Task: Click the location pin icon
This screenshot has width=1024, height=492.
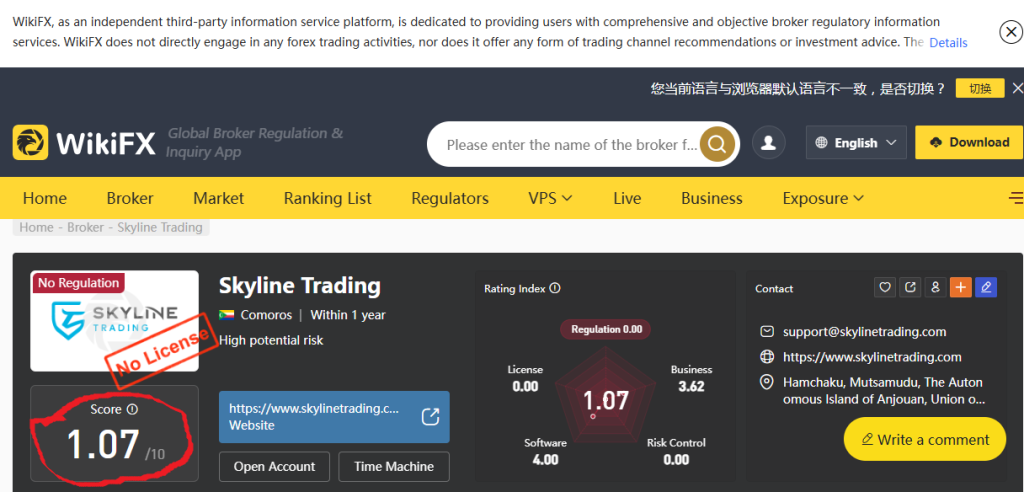Action: (x=767, y=382)
